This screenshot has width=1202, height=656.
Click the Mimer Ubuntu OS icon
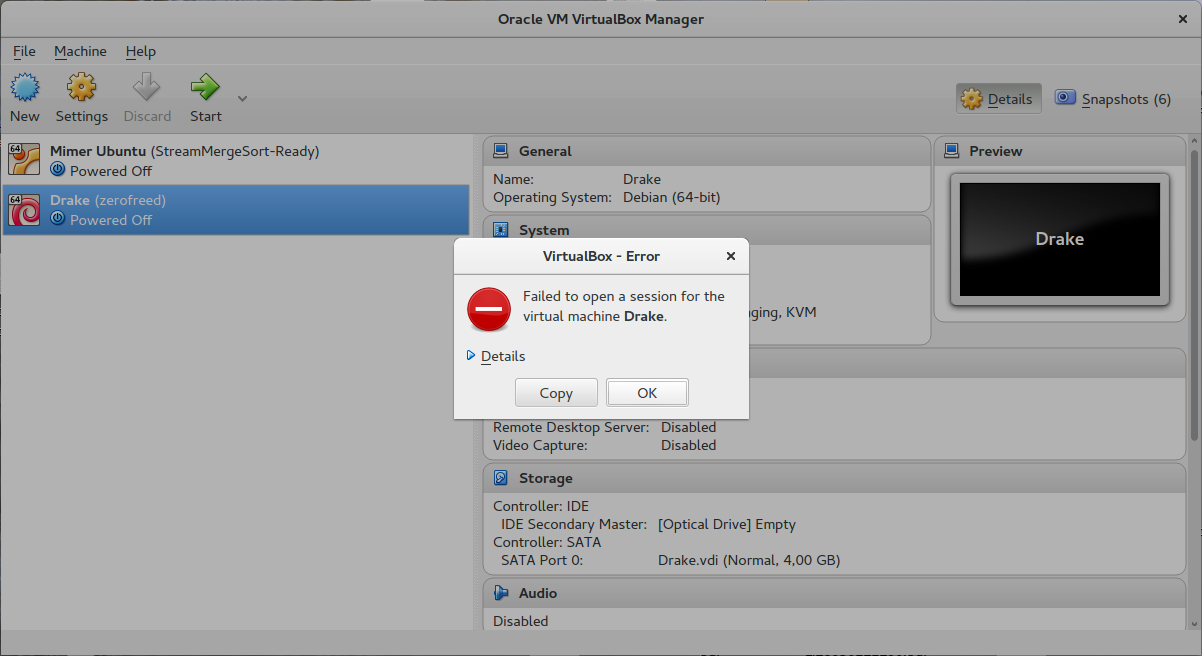[24, 160]
